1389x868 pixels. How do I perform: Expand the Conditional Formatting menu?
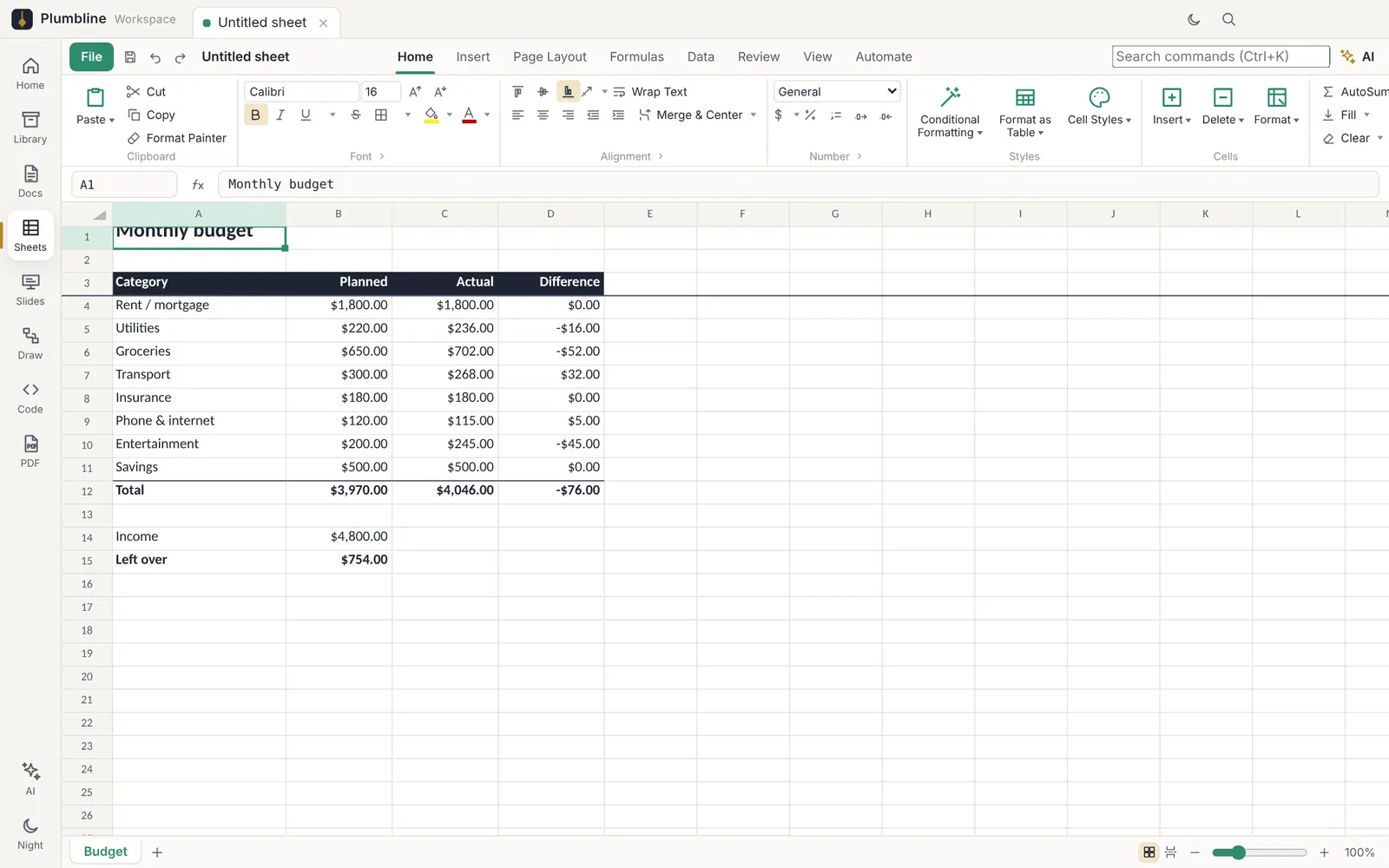tap(950, 112)
